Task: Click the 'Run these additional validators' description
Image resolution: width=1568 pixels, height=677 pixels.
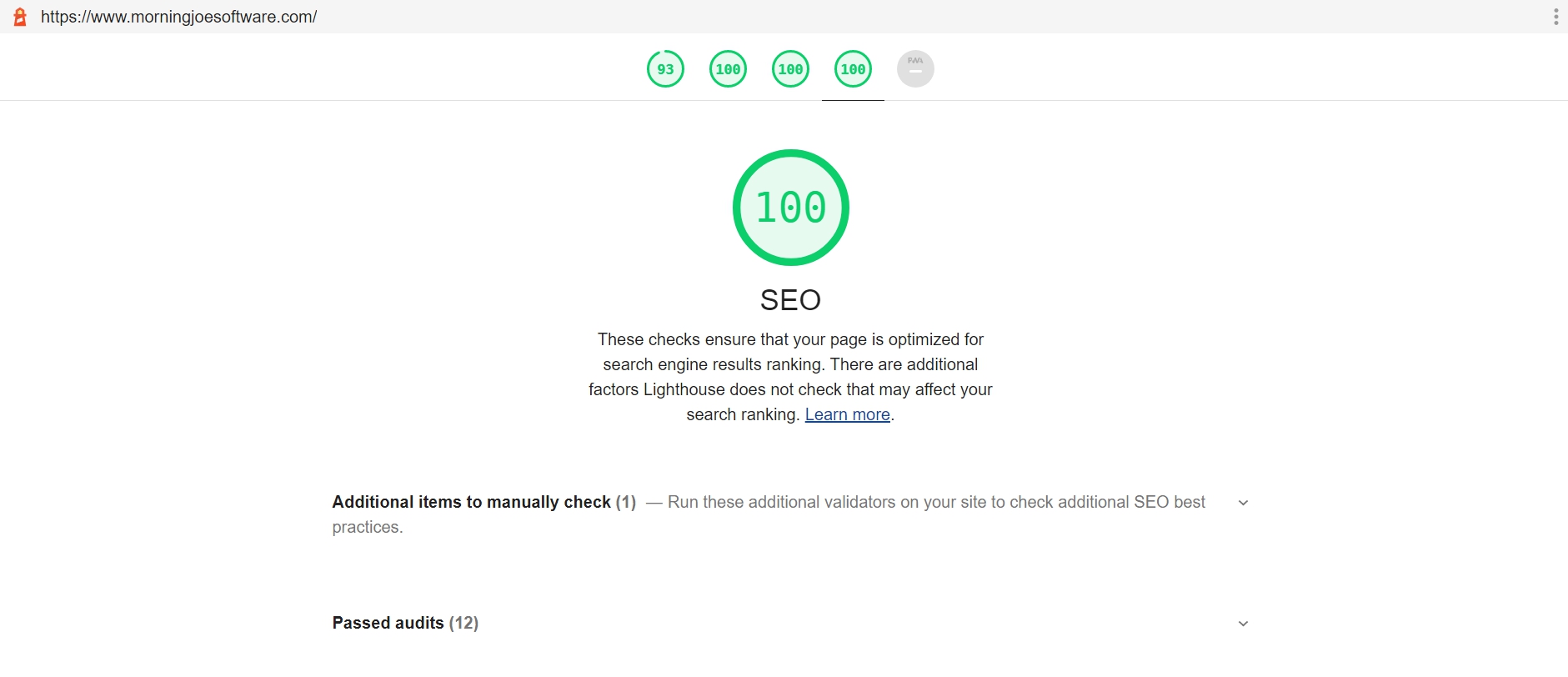Action: click(936, 502)
